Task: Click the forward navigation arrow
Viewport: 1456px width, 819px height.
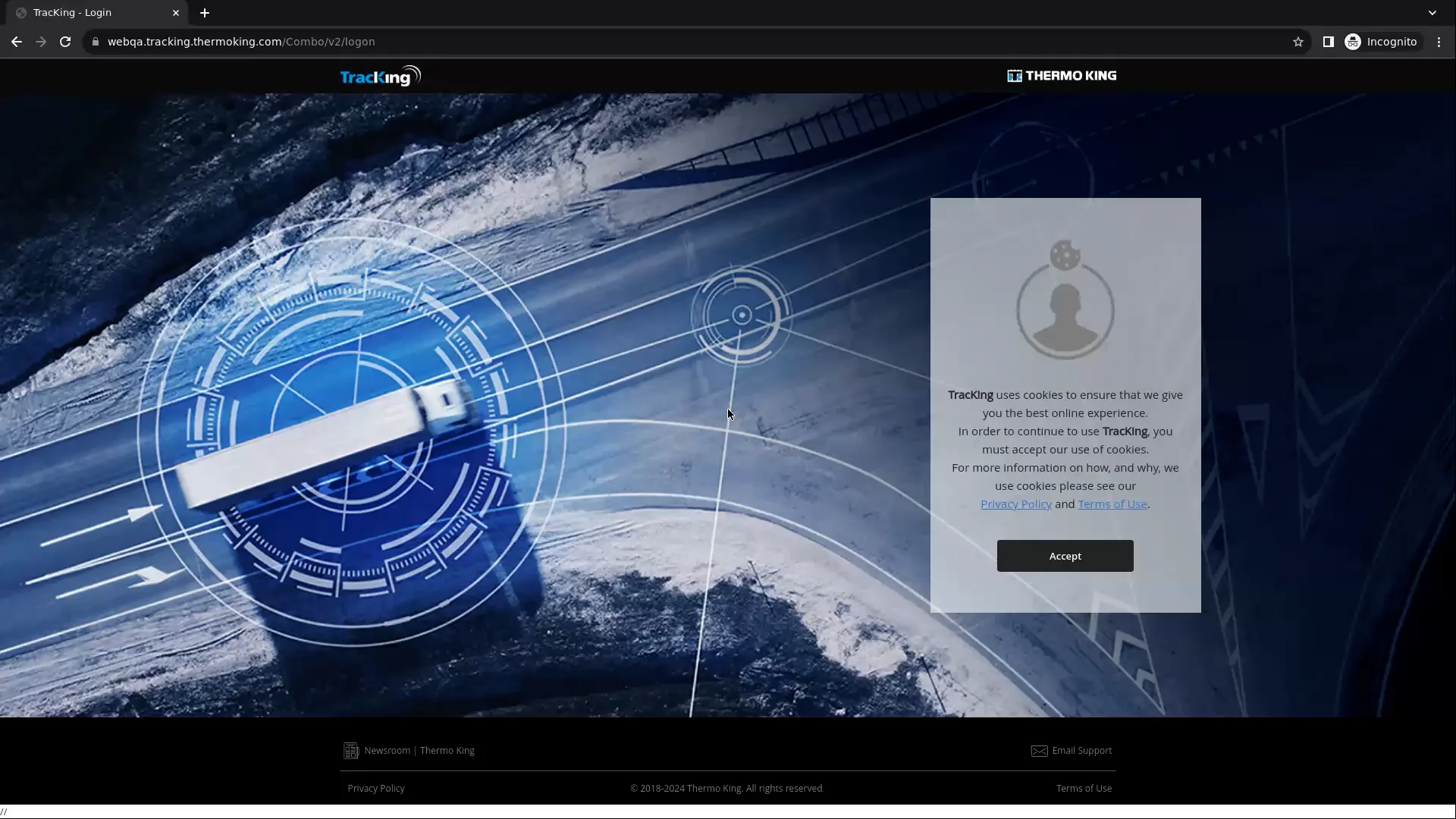Action: coord(40,42)
